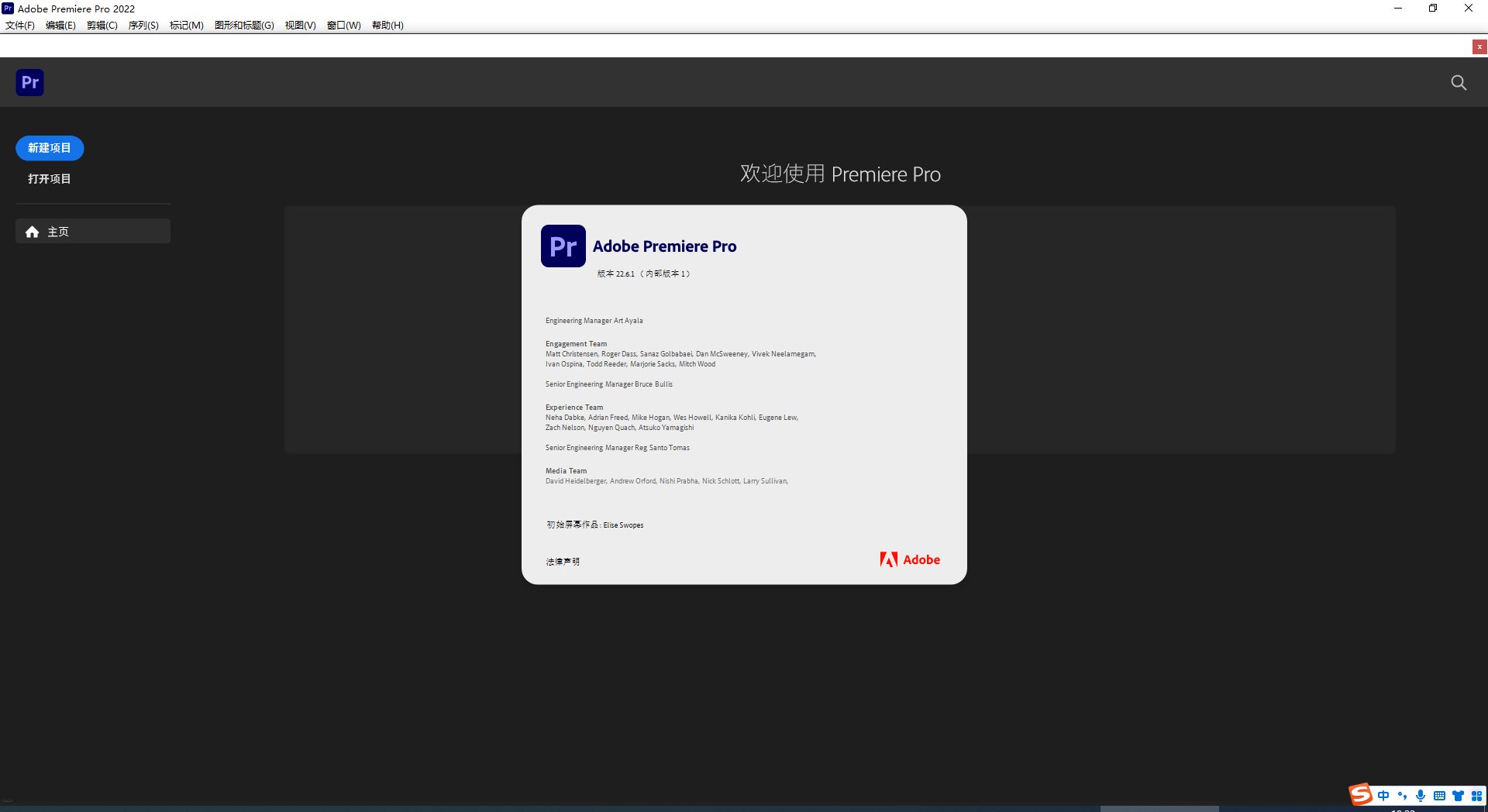Viewport: 1488px width, 812px height.
Task: Click the house icon next to 主页
Action: pos(32,231)
